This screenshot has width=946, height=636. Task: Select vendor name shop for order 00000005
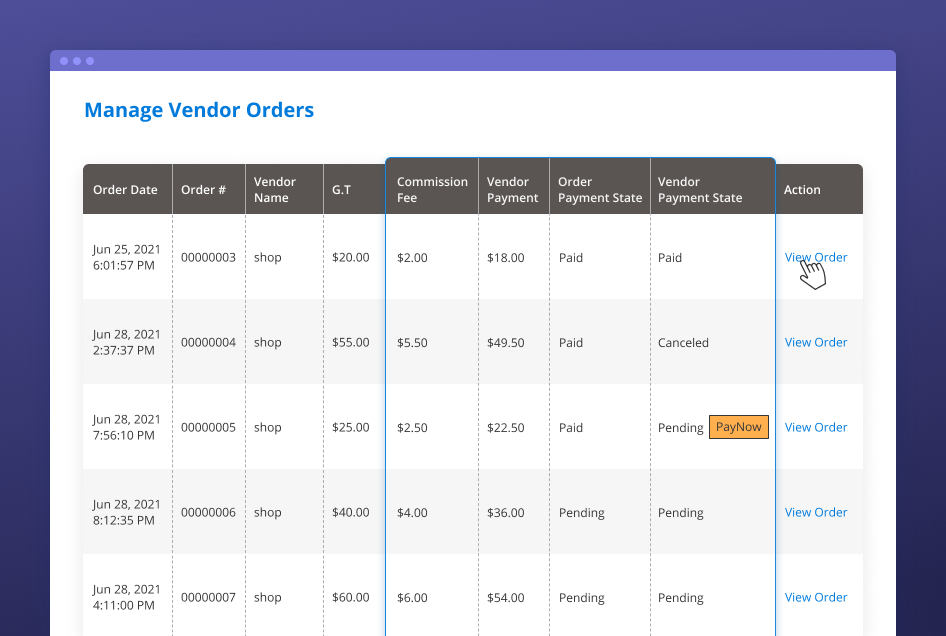click(x=267, y=428)
